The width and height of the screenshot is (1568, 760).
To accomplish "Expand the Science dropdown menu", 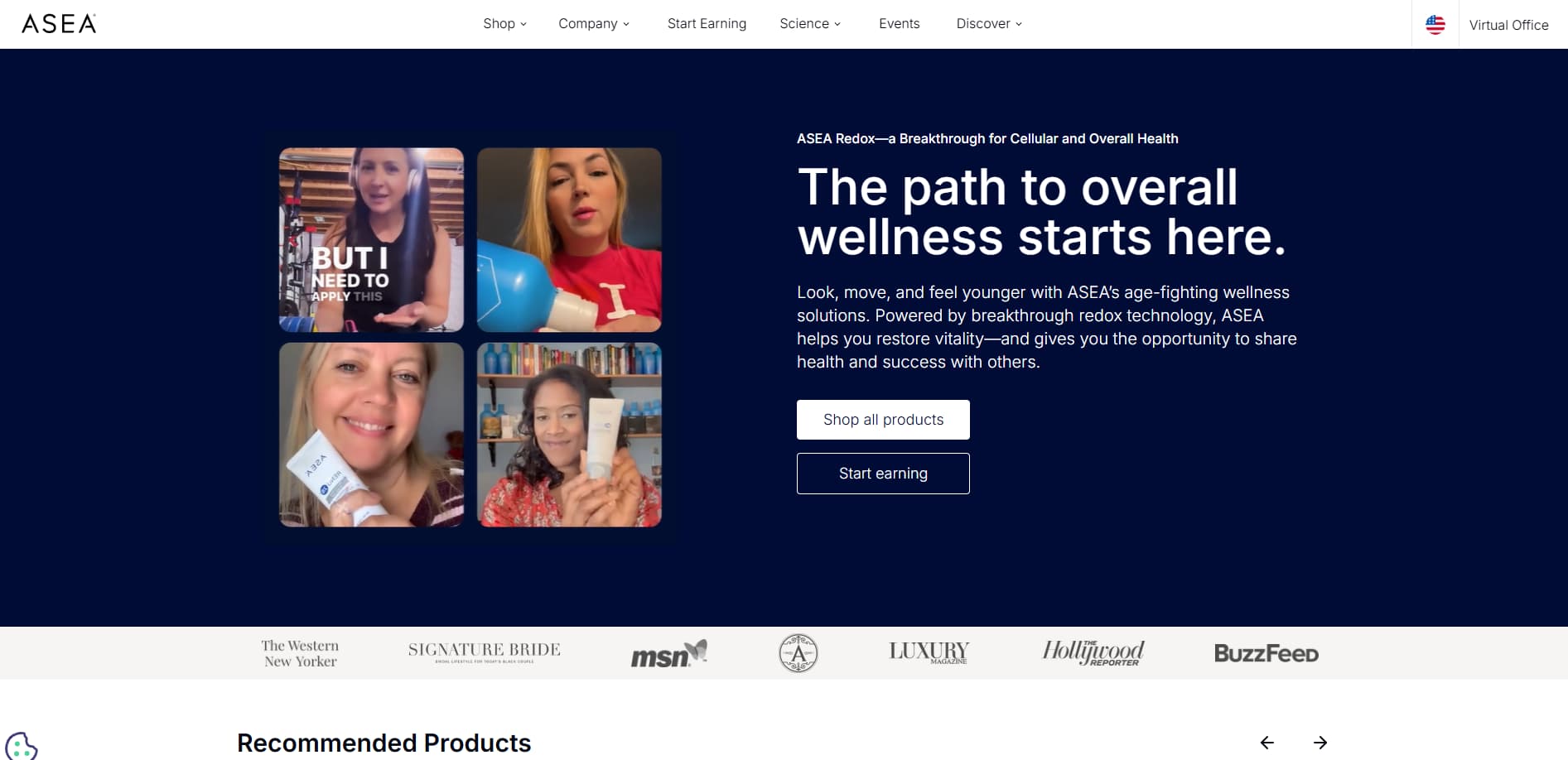I will pos(810,23).
